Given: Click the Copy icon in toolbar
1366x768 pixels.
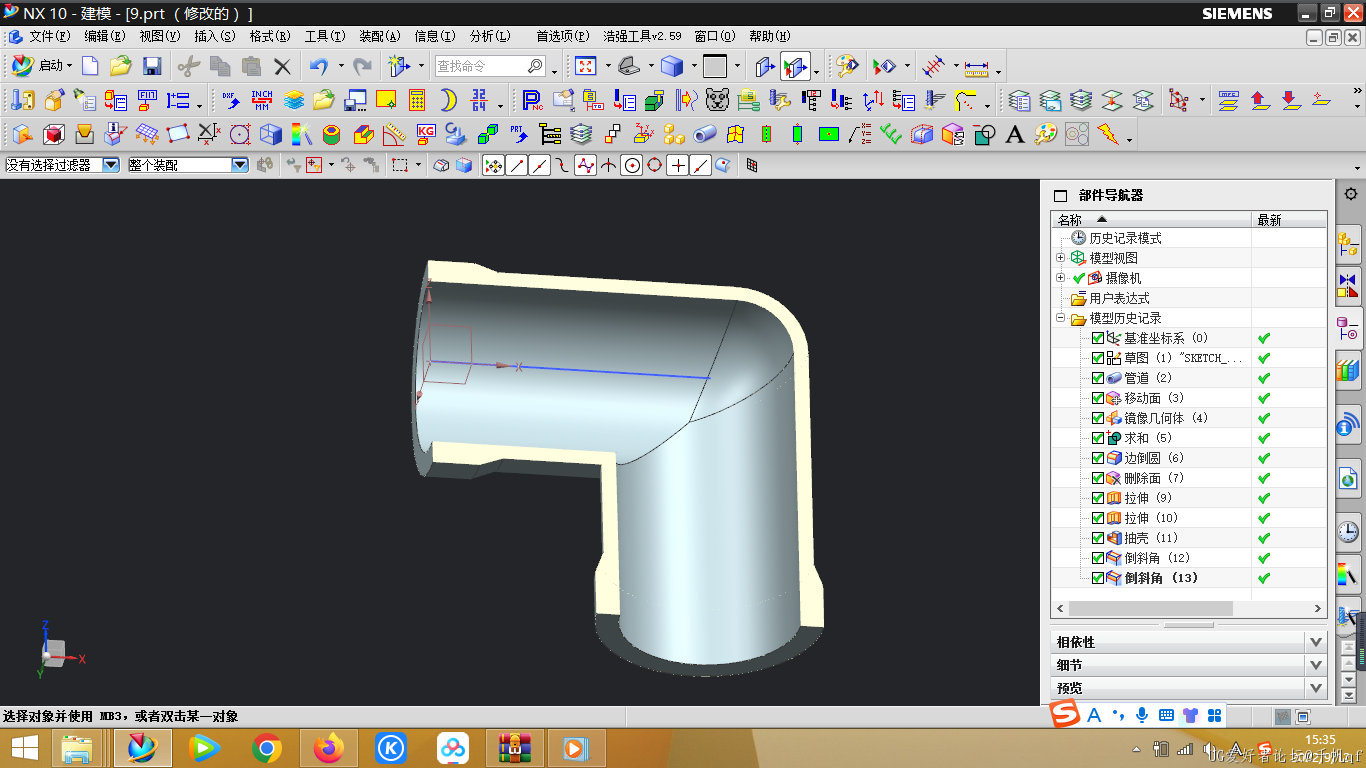Looking at the screenshot, I should coord(220,66).
